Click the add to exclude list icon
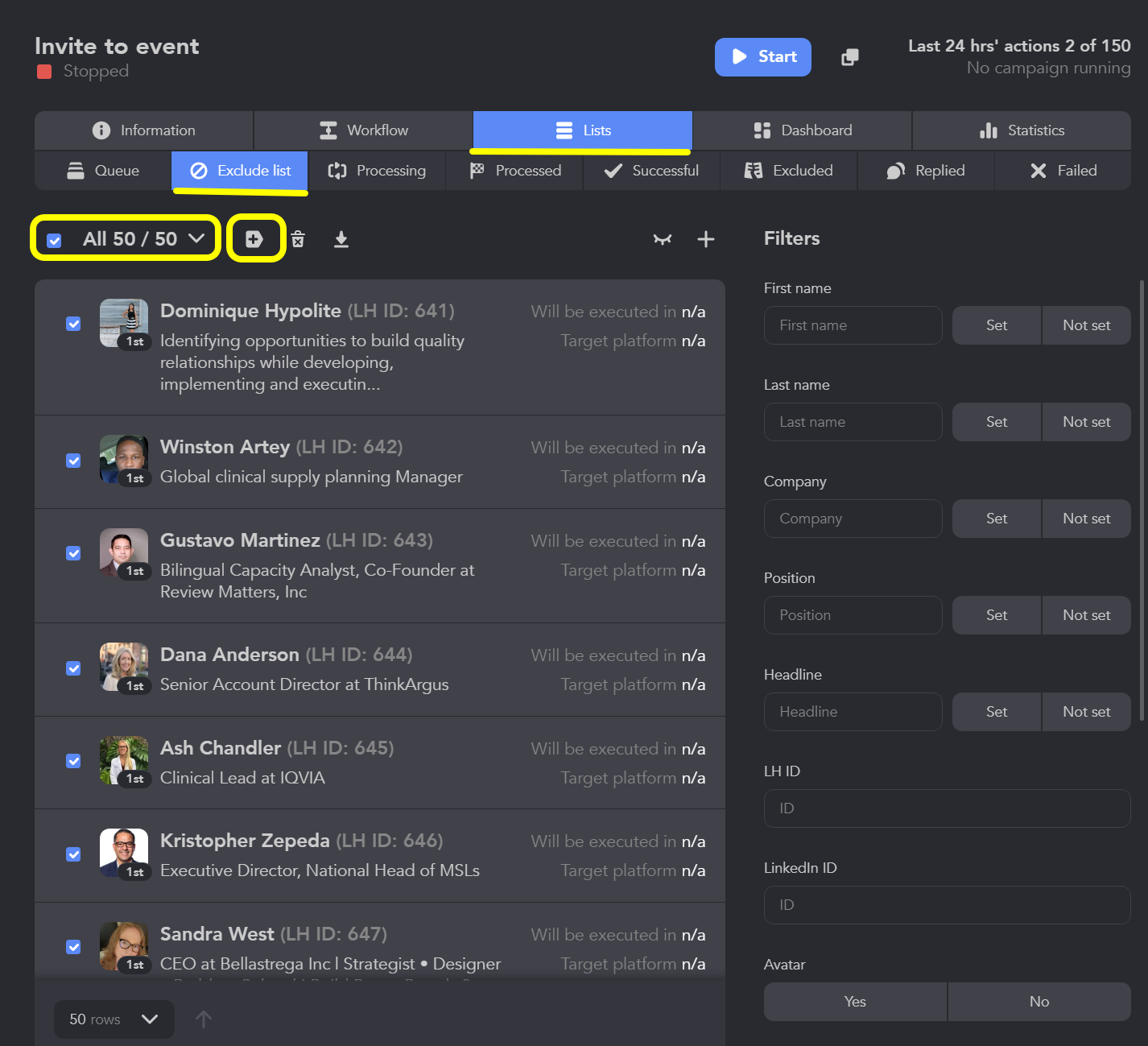 [x=254, y=239]
